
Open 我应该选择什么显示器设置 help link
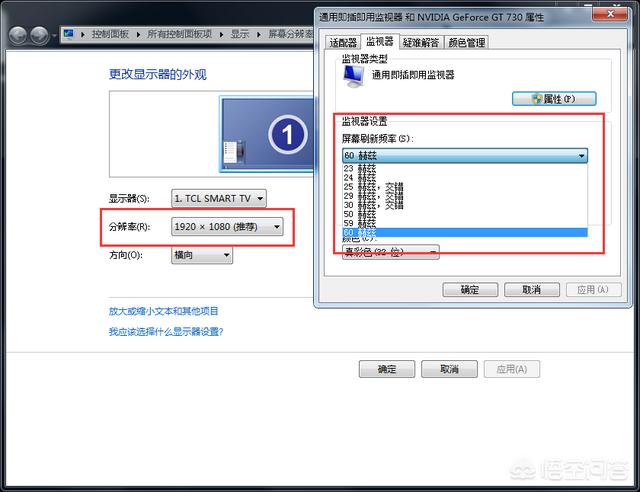click(x=165, y=331)
